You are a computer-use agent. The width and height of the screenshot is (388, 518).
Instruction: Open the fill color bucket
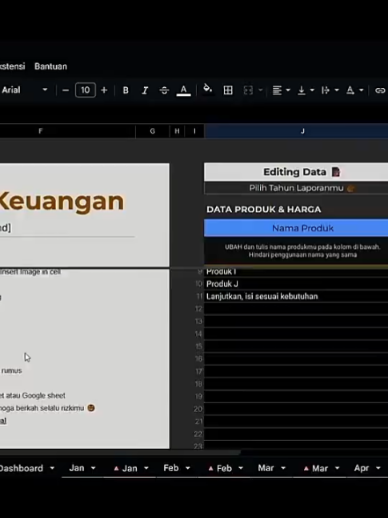click(208, 89)
